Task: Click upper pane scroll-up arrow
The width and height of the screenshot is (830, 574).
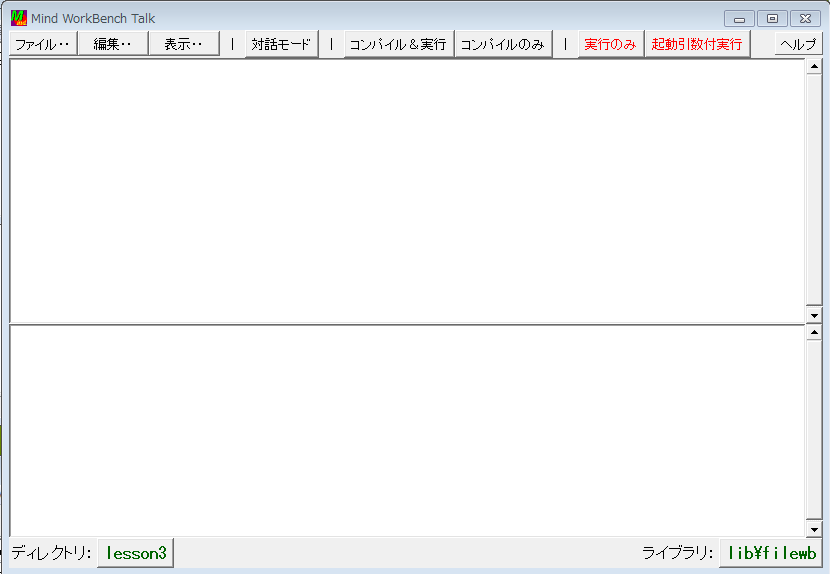Action: 814,67
